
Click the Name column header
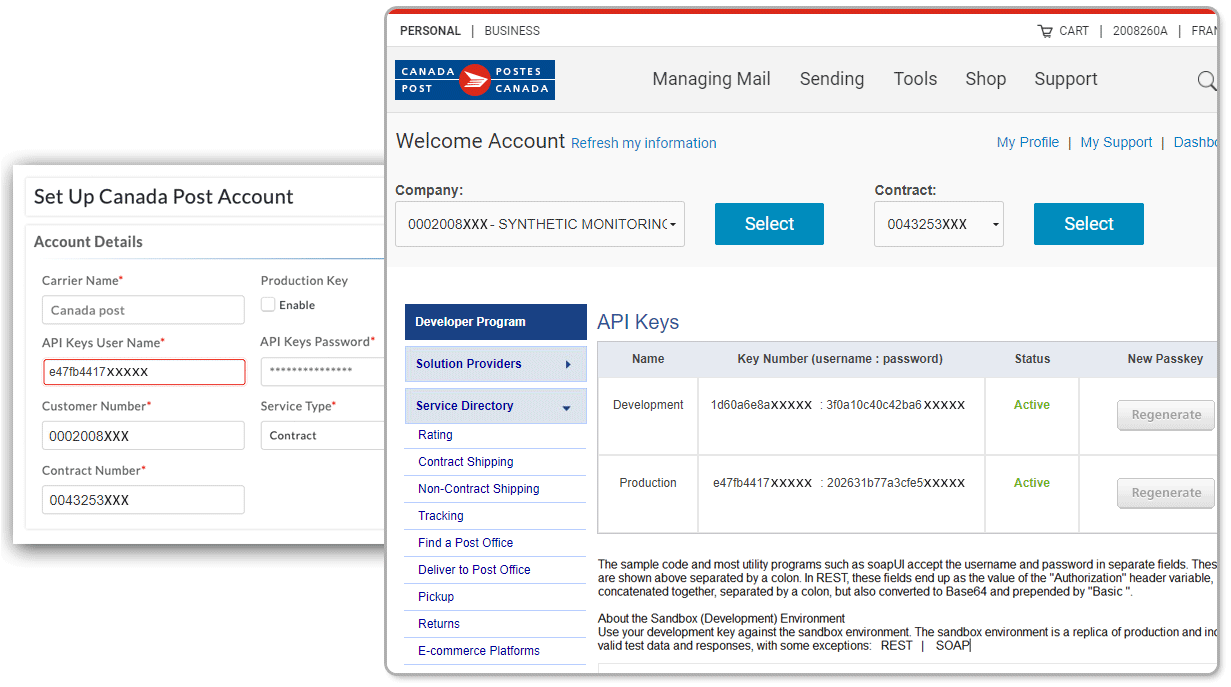click(648, 359)
